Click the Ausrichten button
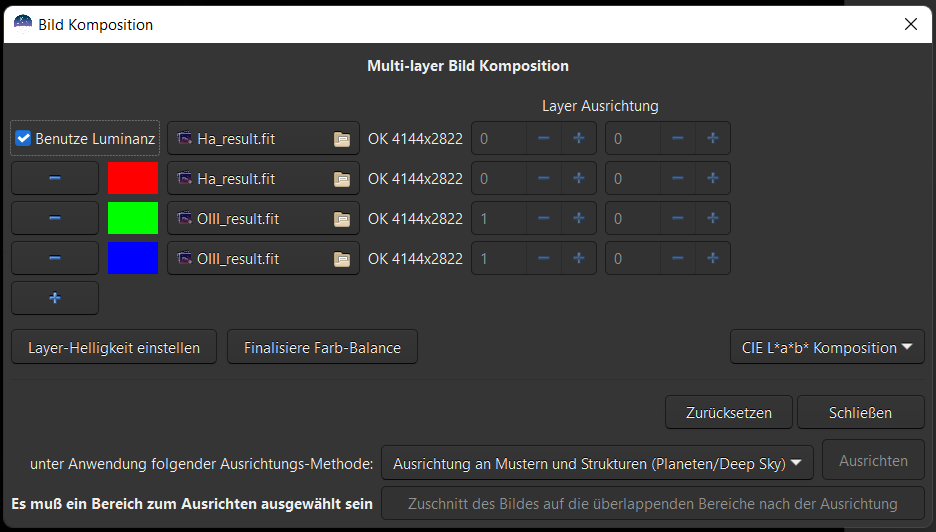This screenshot has width=936, height=532. (x=873, y=460)
